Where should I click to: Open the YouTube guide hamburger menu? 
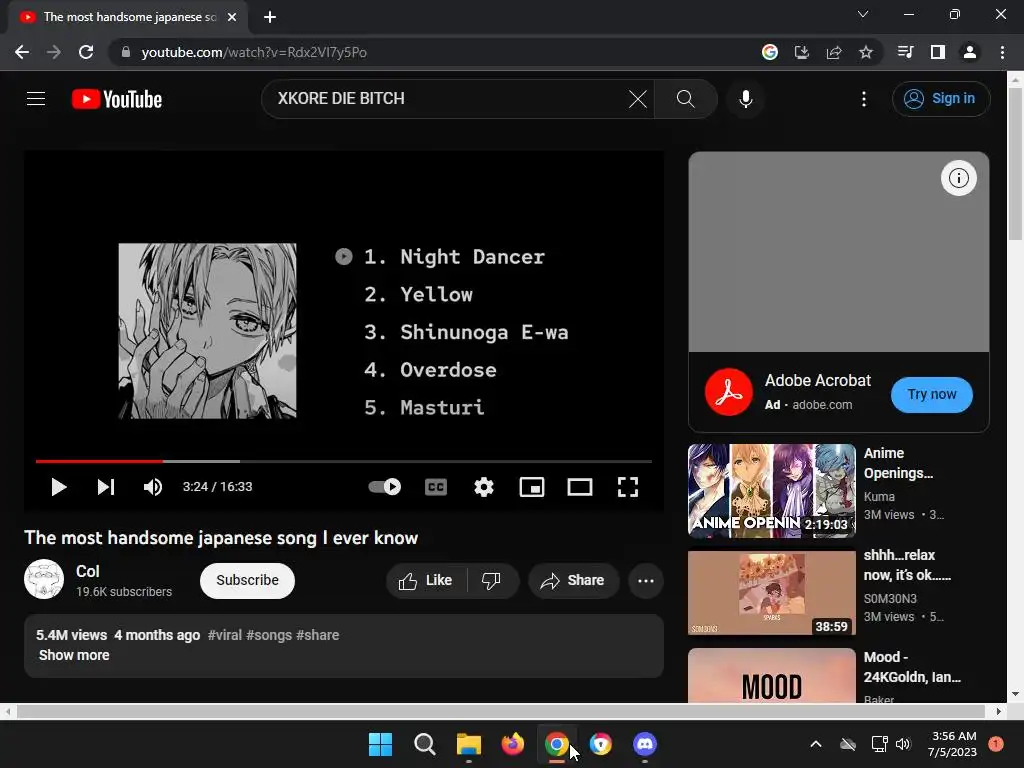[x=36, y=99]
